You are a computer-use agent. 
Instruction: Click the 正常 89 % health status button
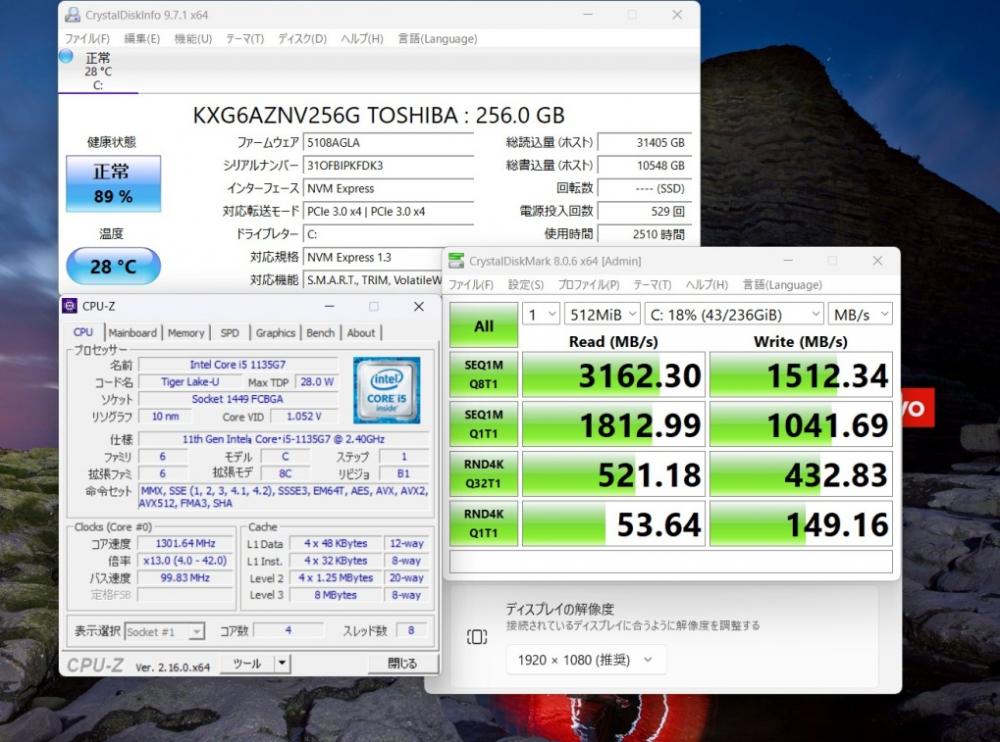[113, 184]
